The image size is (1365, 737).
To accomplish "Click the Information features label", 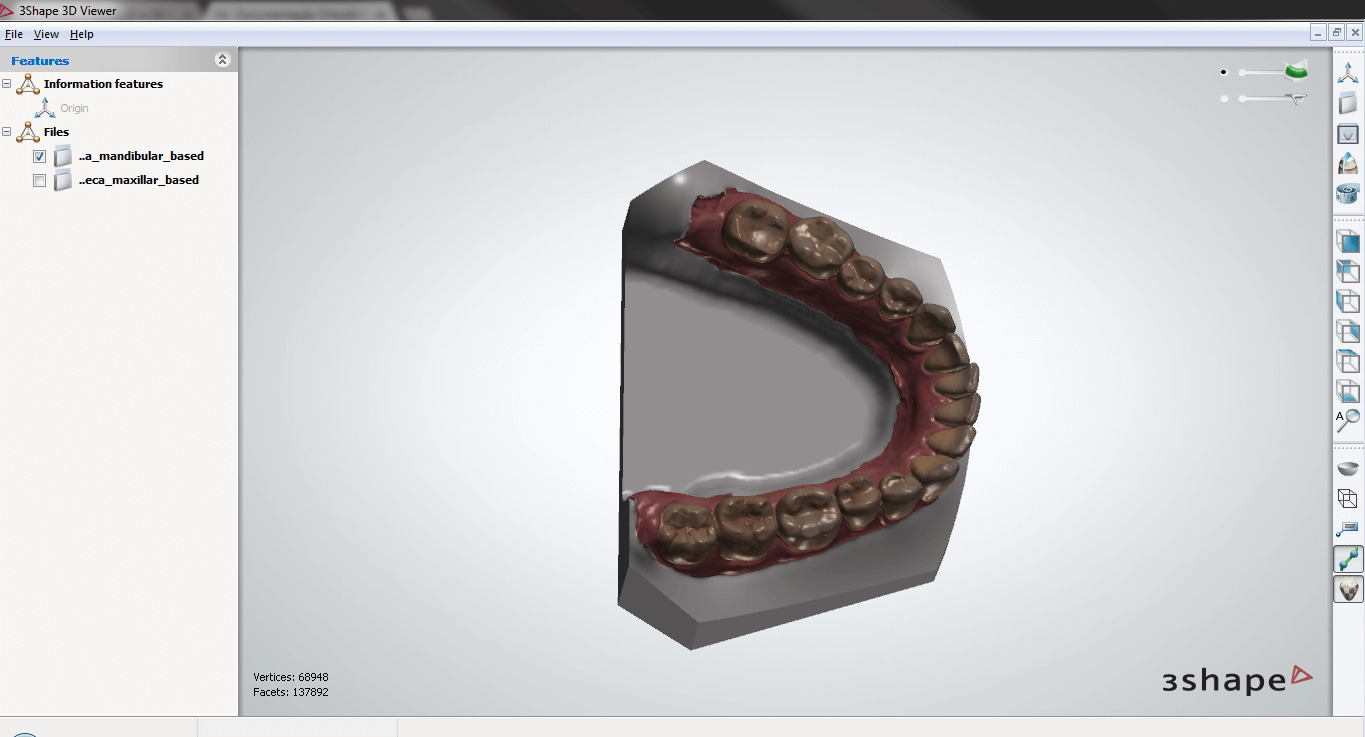I will coord(103,84).
